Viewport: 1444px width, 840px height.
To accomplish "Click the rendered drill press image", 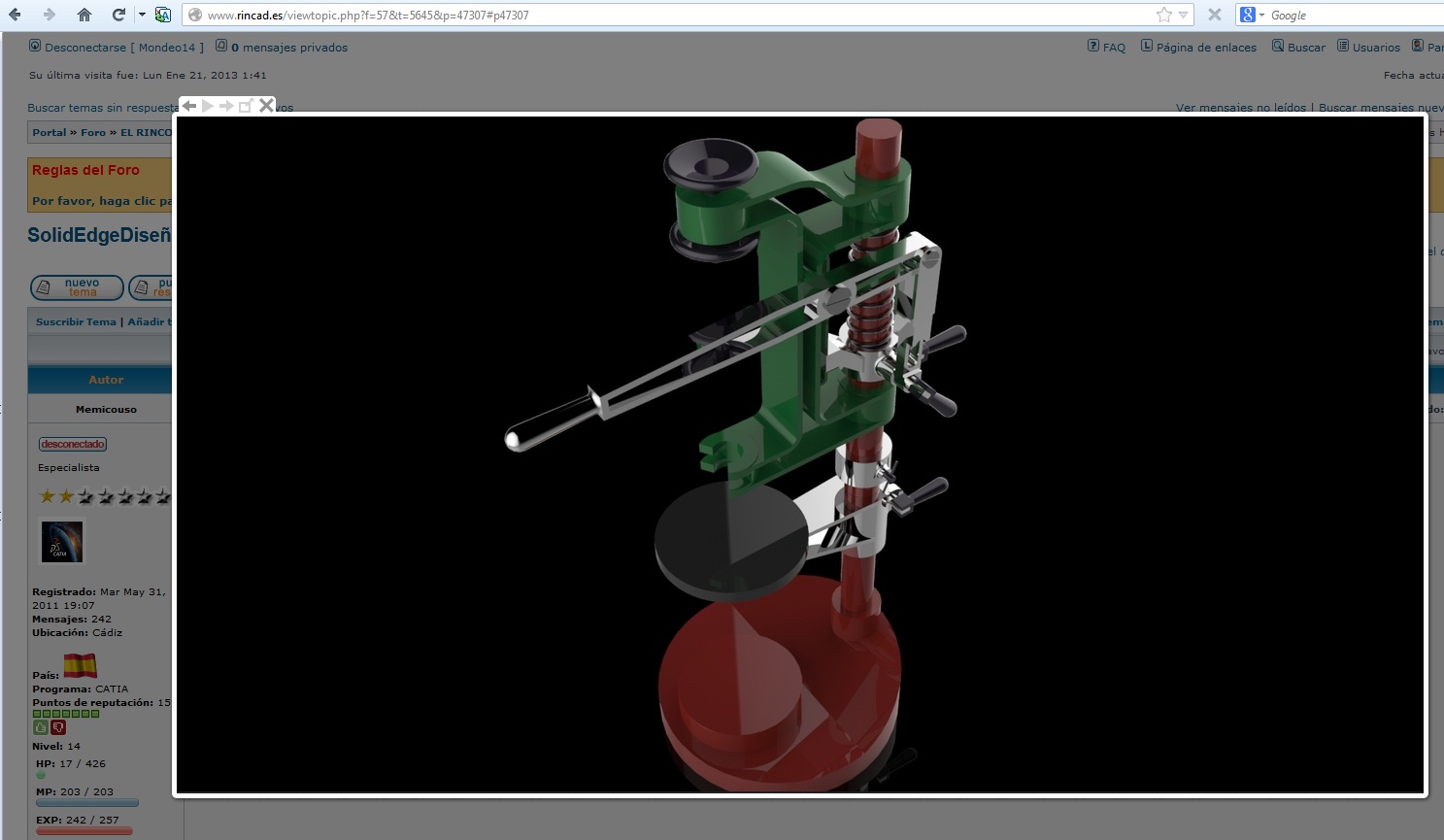I will click(x=800, y=454).
